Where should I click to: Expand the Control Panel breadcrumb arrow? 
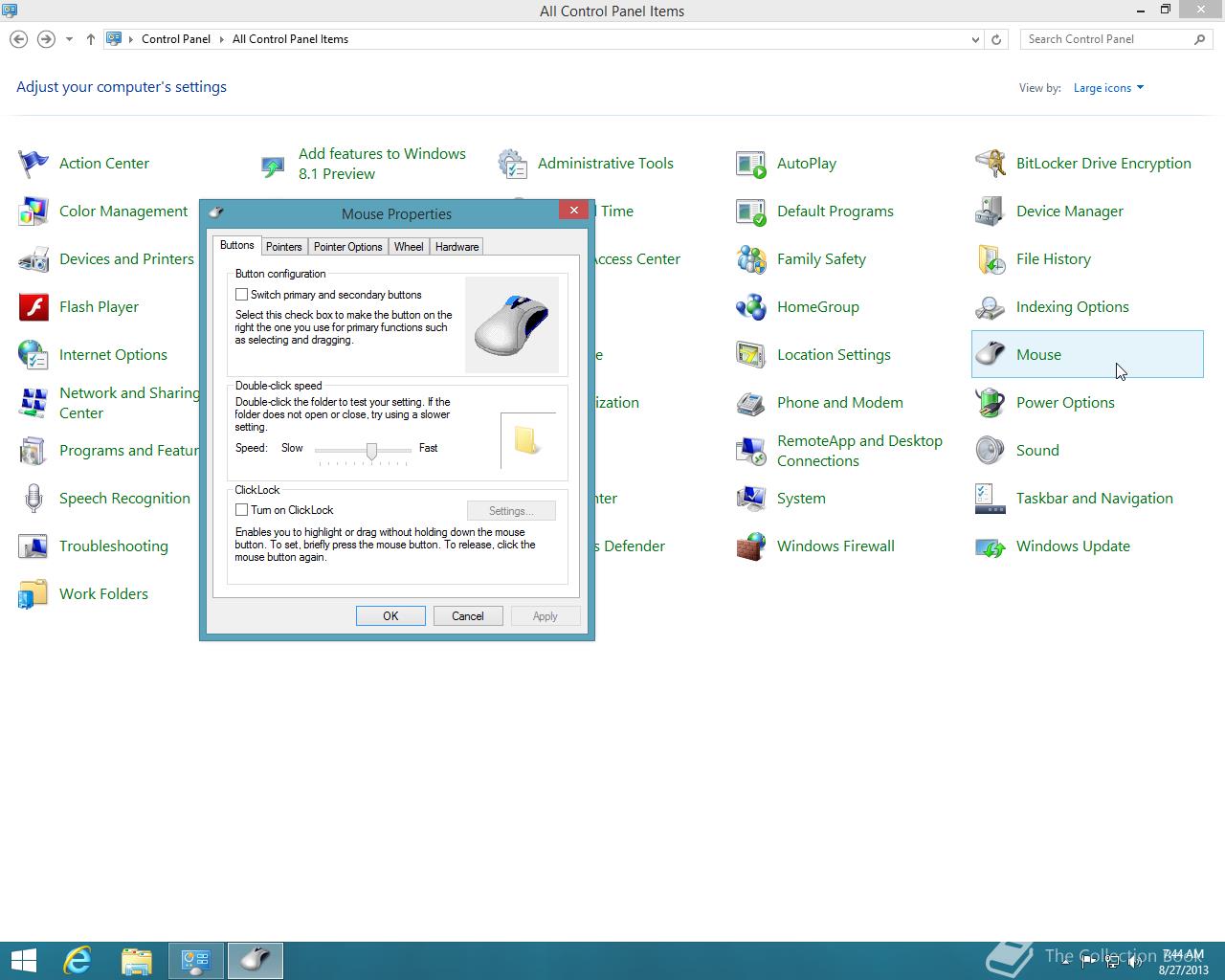tap(221, 39)
